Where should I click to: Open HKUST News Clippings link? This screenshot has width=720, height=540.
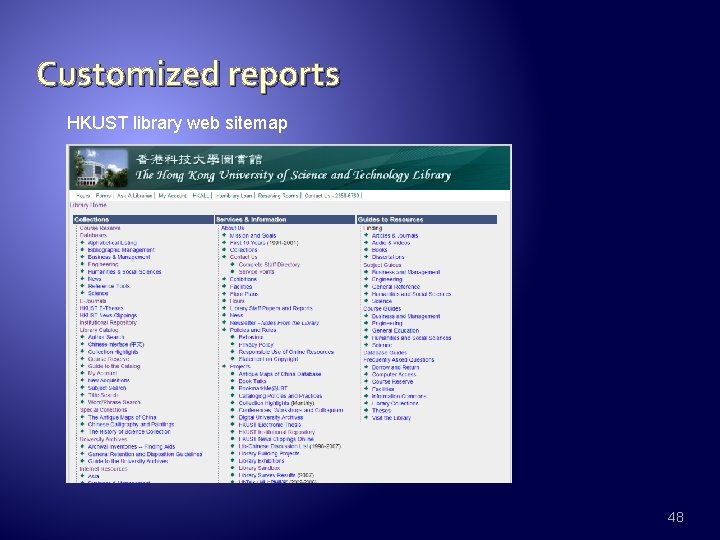click(x=108, y=315)
